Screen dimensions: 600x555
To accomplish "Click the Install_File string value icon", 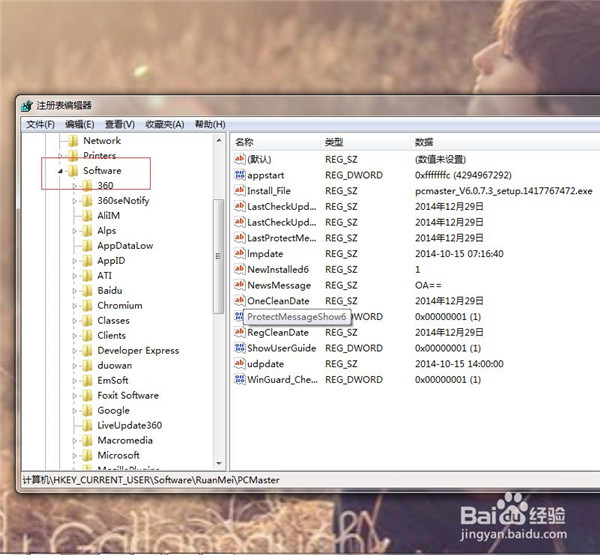I will (x=240, y=191).
